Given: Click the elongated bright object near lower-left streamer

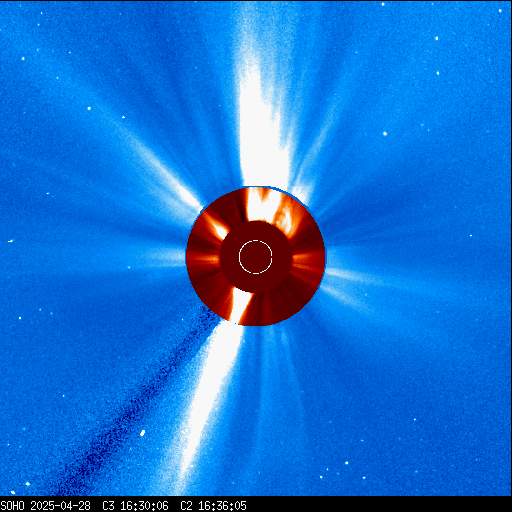Looking at the screenshot, I should 142,433.
